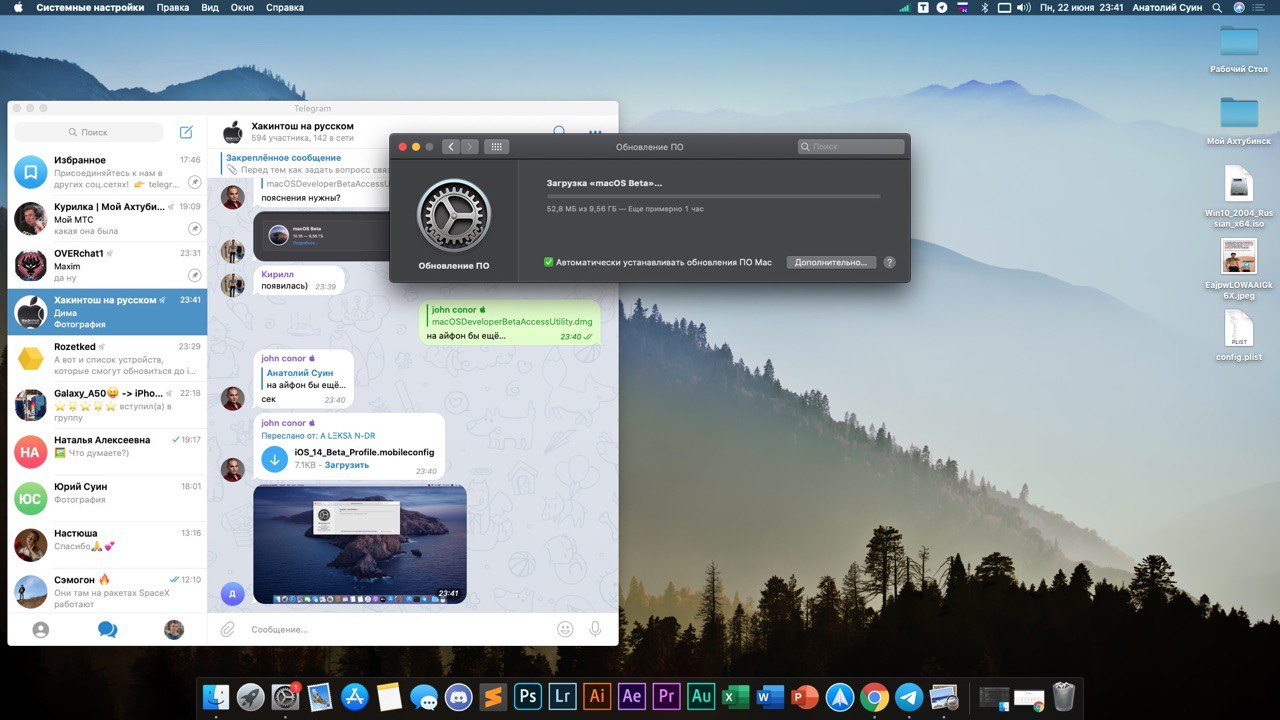Click the paperclip attach file icon
Image resolution: width=1280 pixels, height=720 pixels.
[x=228, y=629]
